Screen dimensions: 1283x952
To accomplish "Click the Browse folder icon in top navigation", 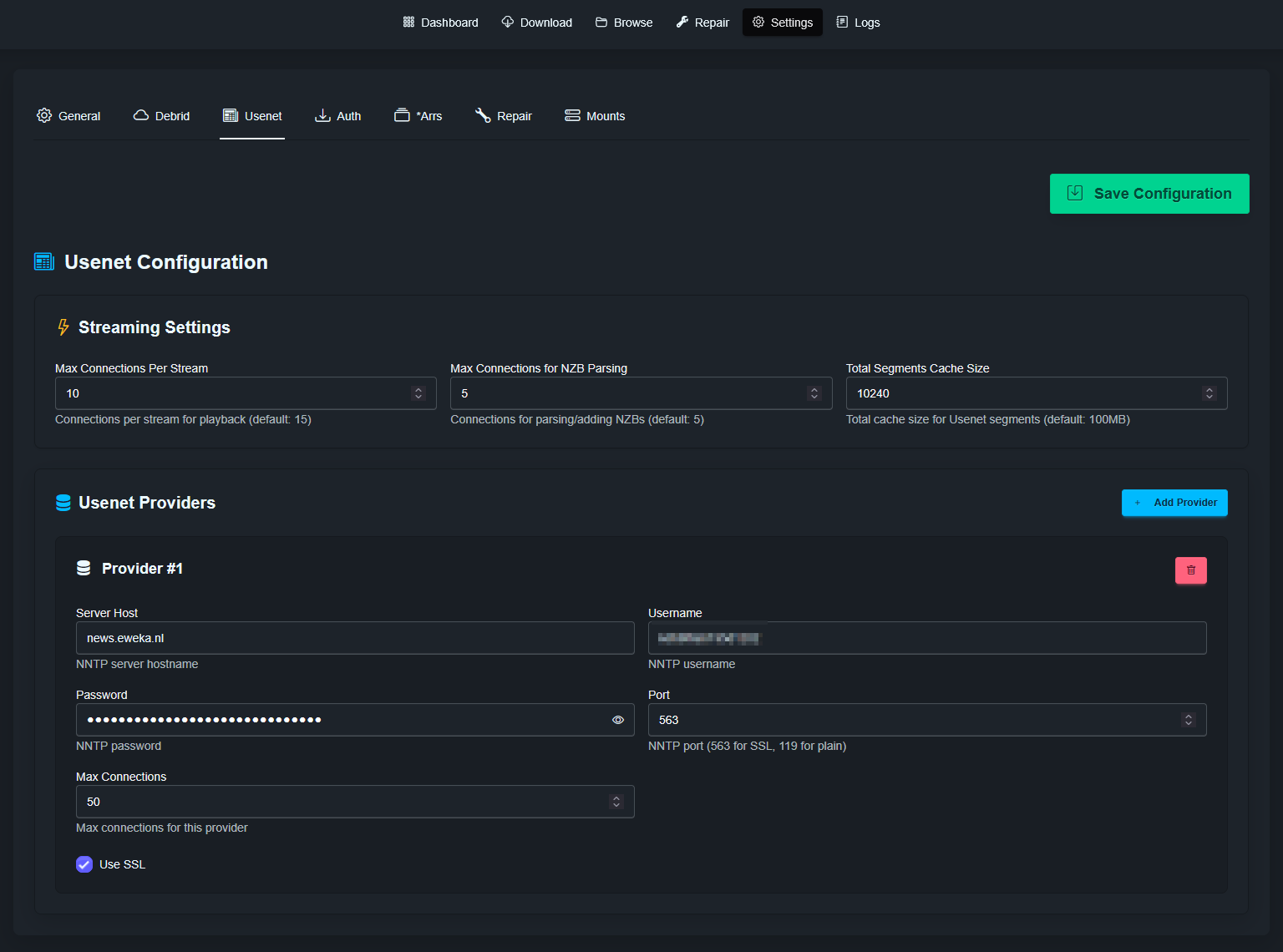I will 601,23.
